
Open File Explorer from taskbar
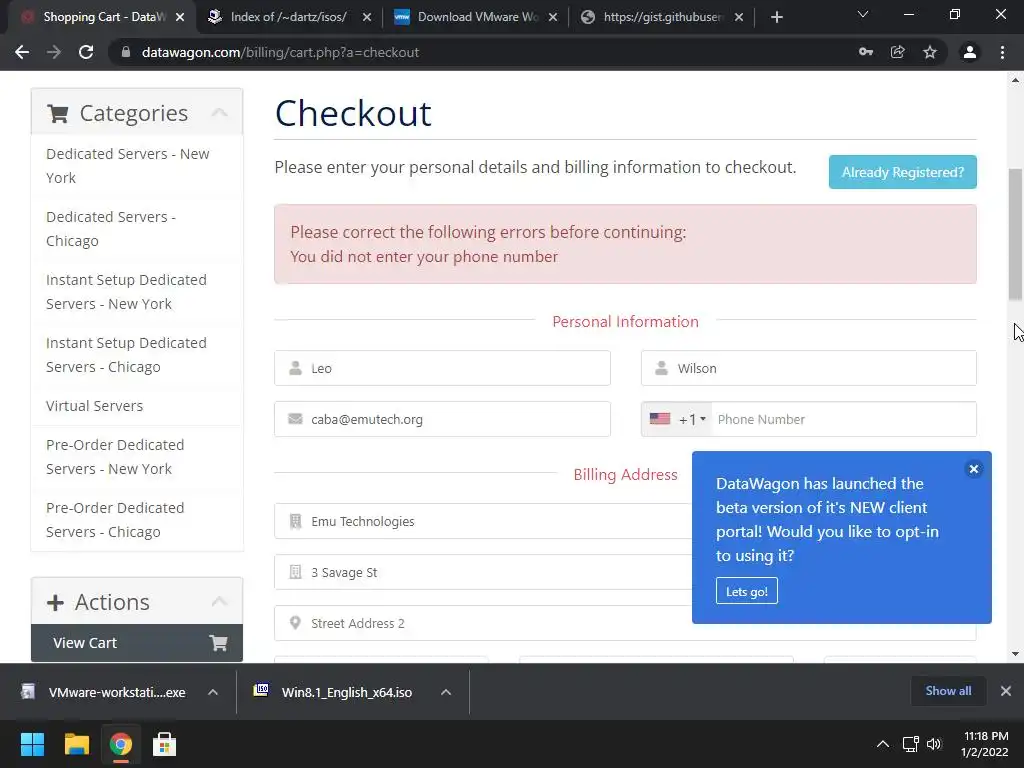point(76,744)
